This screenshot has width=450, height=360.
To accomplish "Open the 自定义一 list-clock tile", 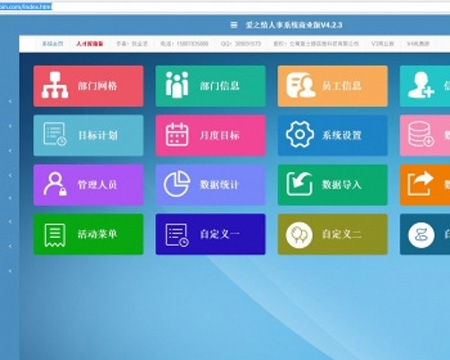I will [210, 234].
